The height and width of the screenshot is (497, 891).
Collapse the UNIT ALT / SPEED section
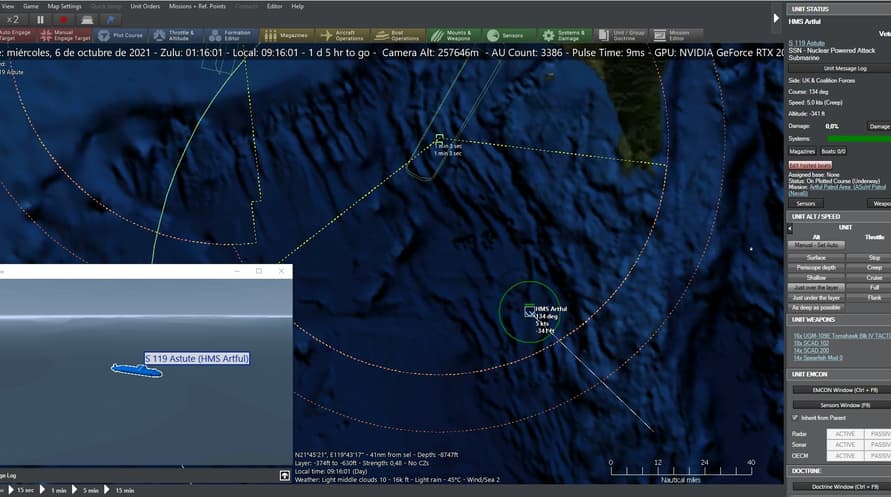click(839, 216)
